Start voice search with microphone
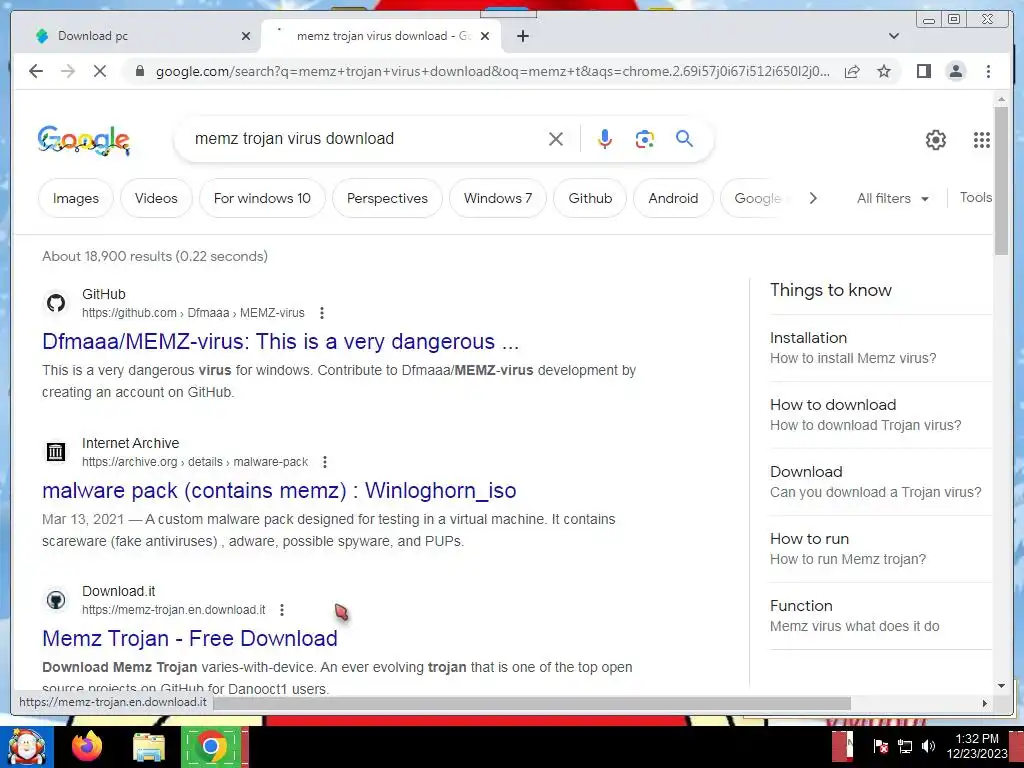This screenshot has height=768, width=1024. tap(605, 139)
